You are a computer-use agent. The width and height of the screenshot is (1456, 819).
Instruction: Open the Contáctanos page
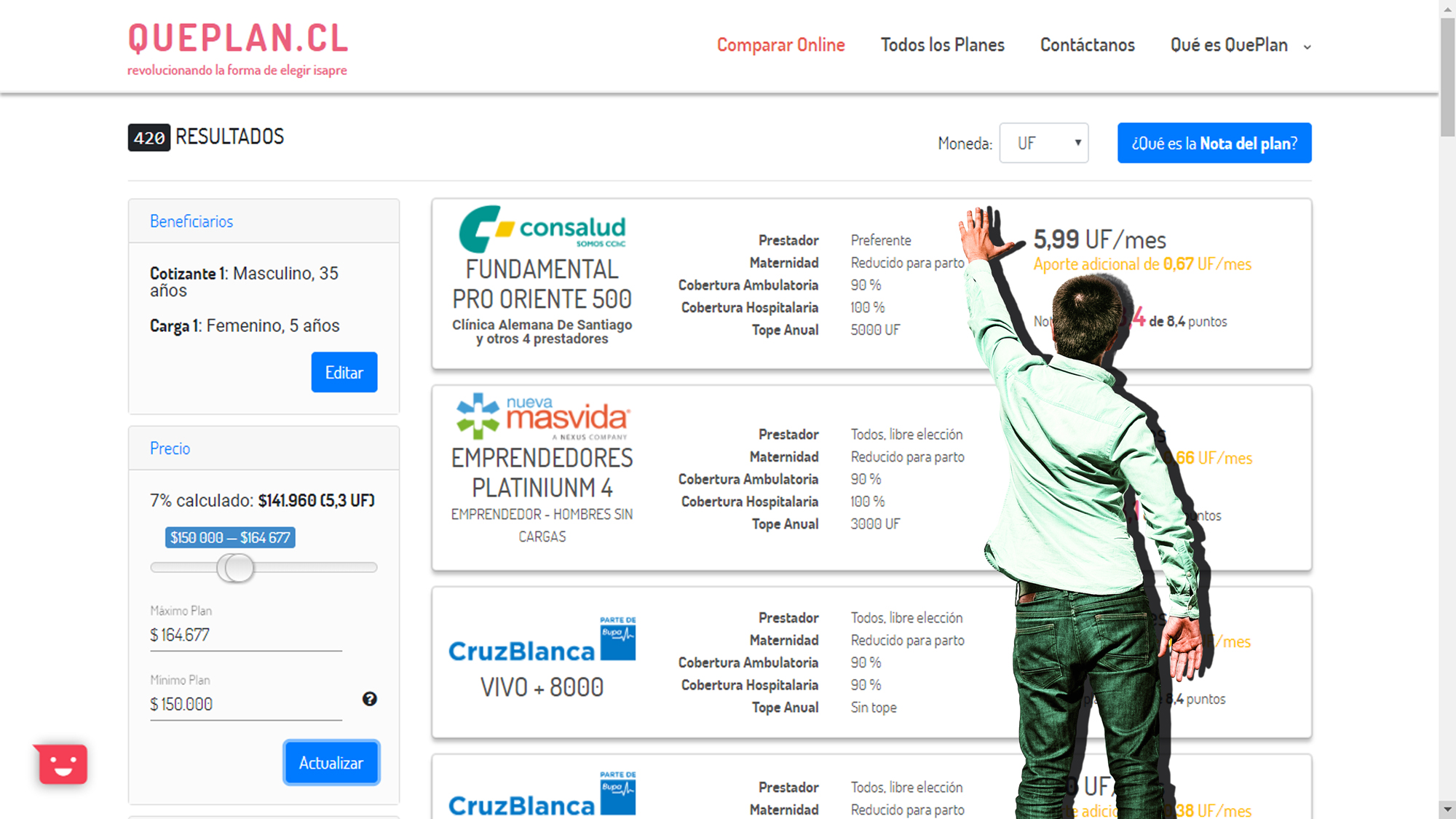point(1087,45)
